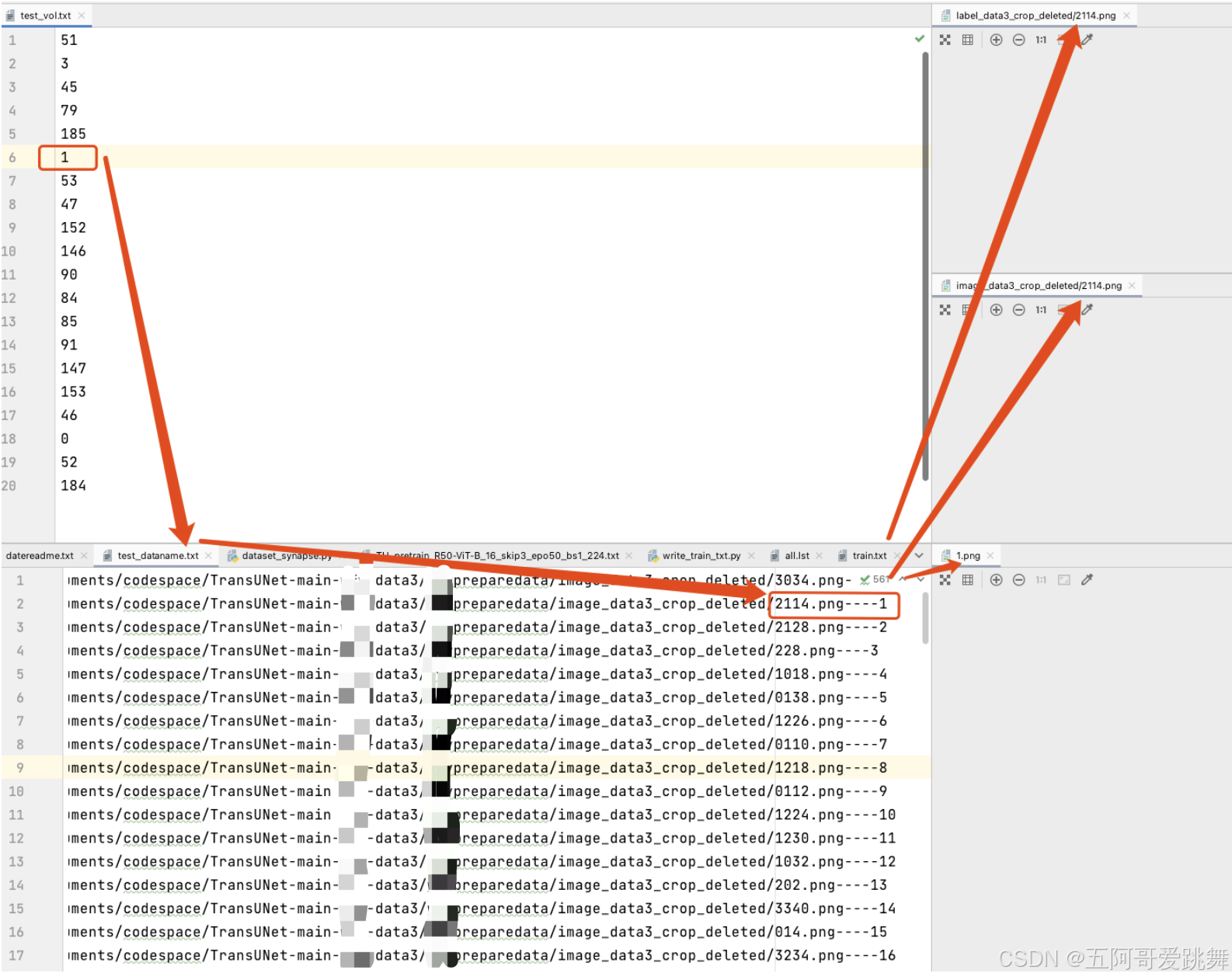Activate color picker in imag_data3 image viewer
The width and height of the screenshot is (1232, 980).
pyautogui.click(x=1088, y=310)
